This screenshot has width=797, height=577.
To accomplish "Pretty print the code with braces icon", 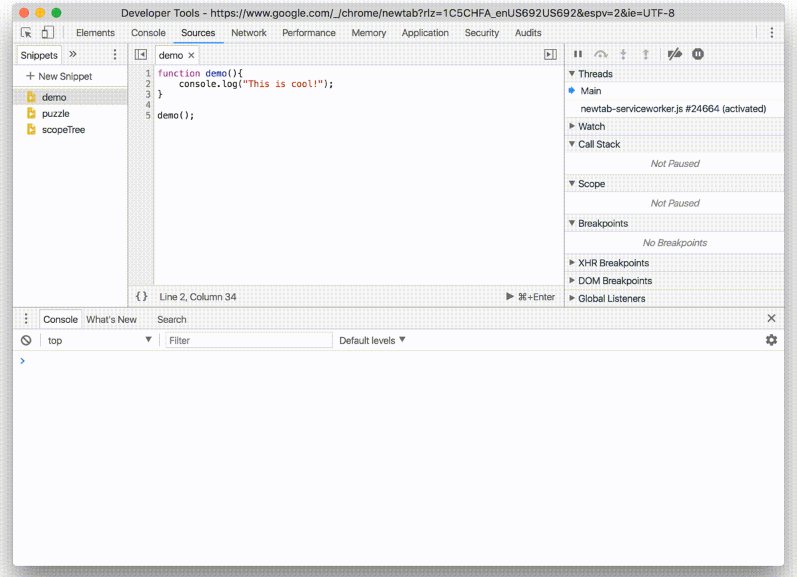I will click(x=141, y=296).
